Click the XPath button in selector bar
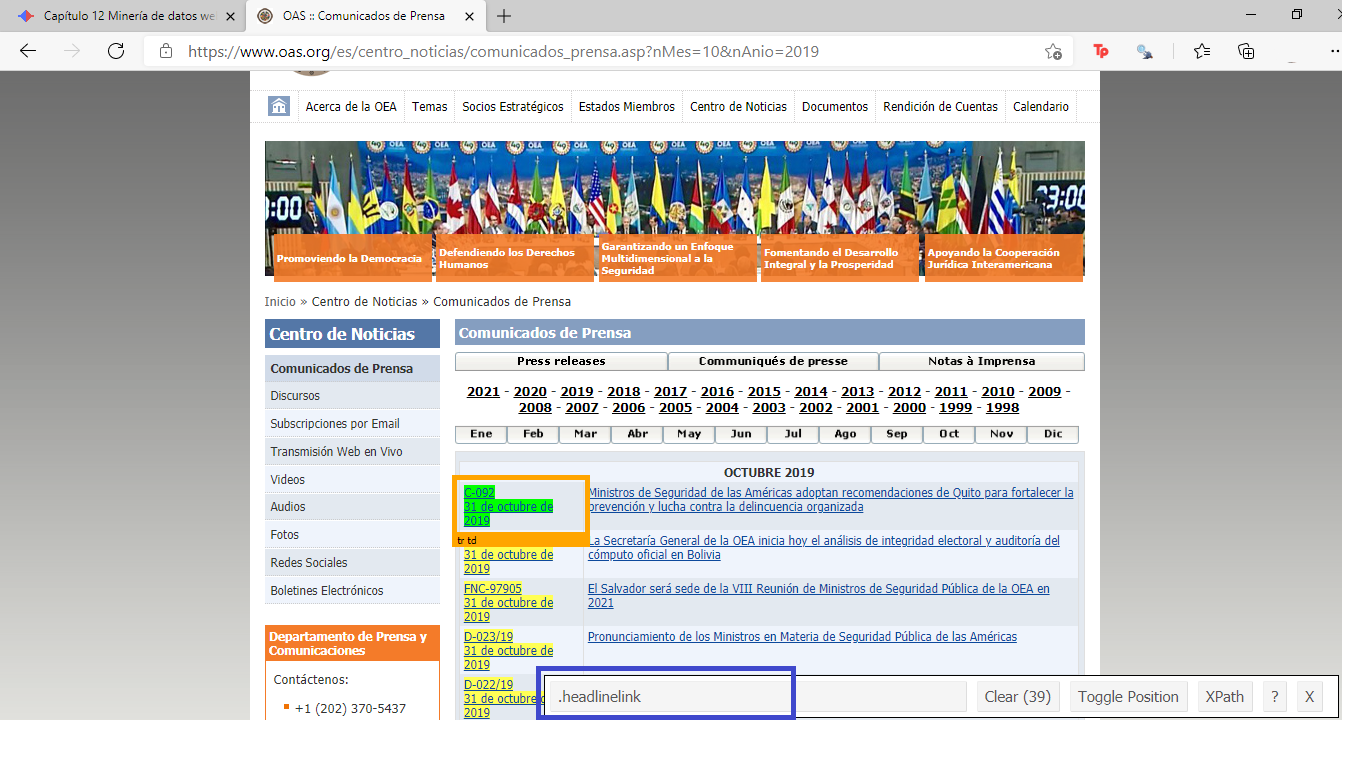The image size is (1366, 768). click(x=1224, y=697)
